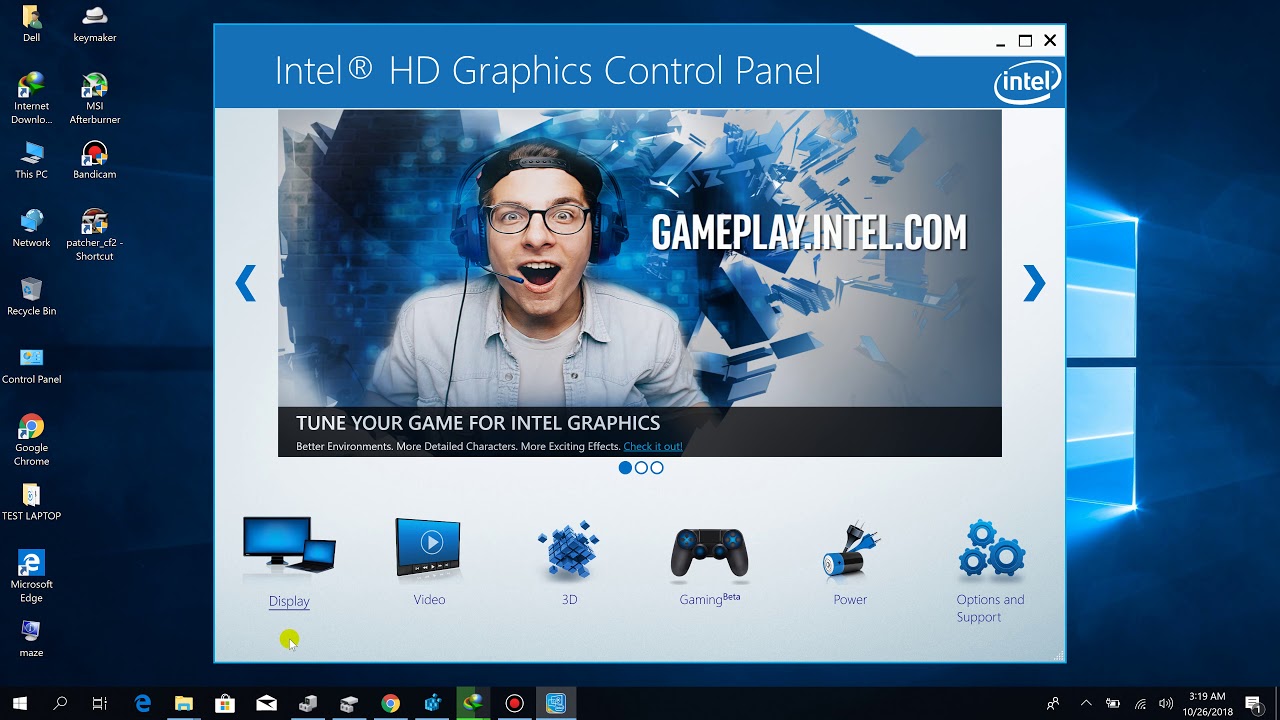The width and height of the screenshot is (1280, 720).
Task: Click the Intel Graphics taskbar button
Action: [x=556, y=704]
